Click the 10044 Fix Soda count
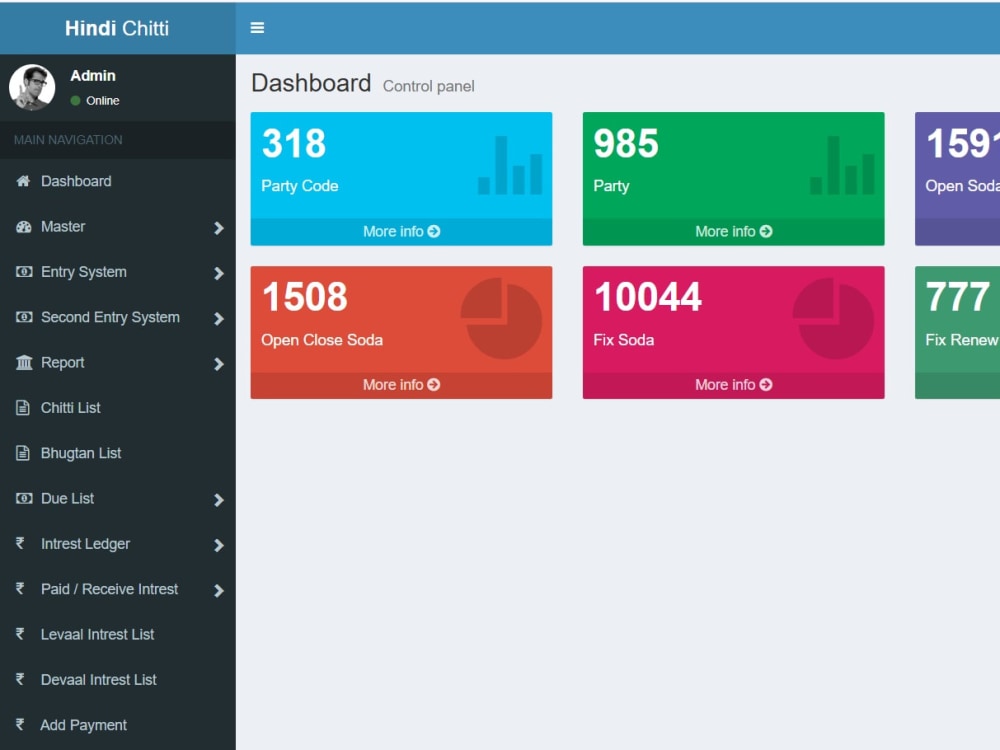Screen dimensions: 1000x750 [x=648, y=297]
